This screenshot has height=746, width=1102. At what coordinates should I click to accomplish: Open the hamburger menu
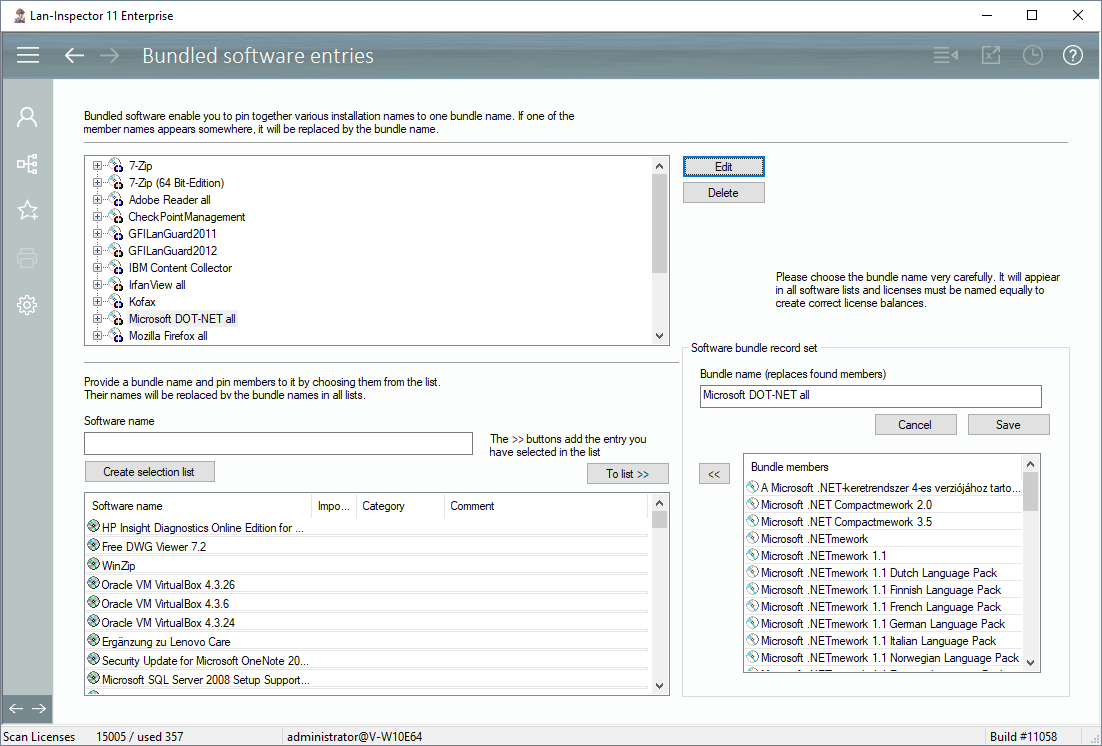[x=28, y=55]
